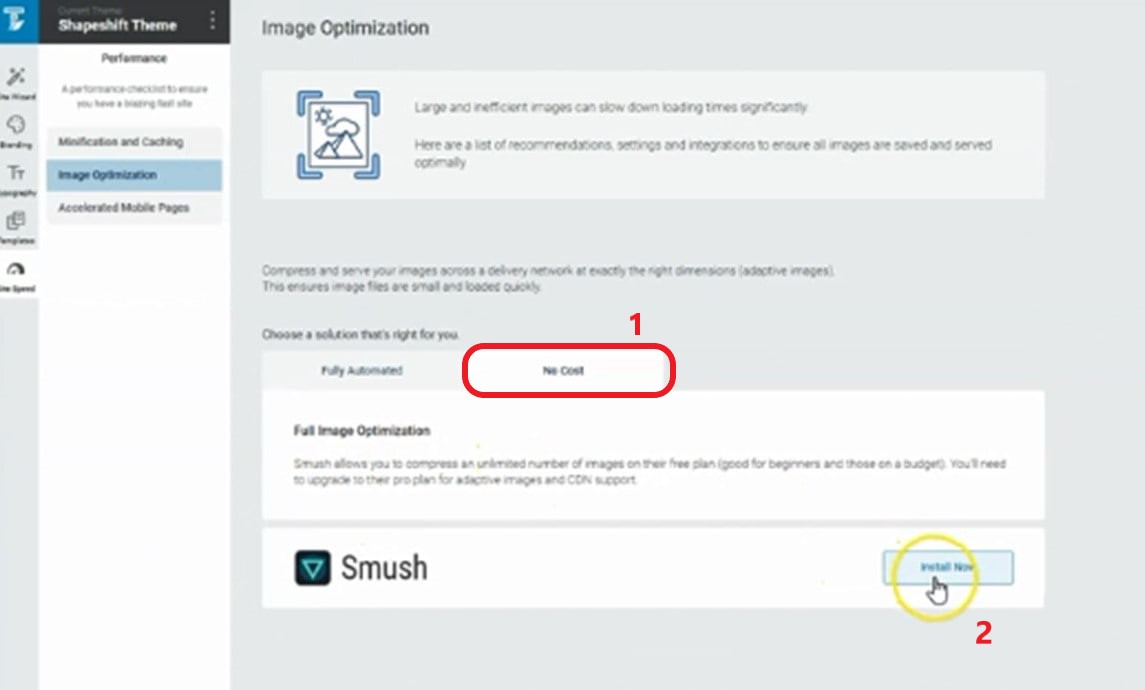Open the three-dot theme options menu

(x=212, y=20)
